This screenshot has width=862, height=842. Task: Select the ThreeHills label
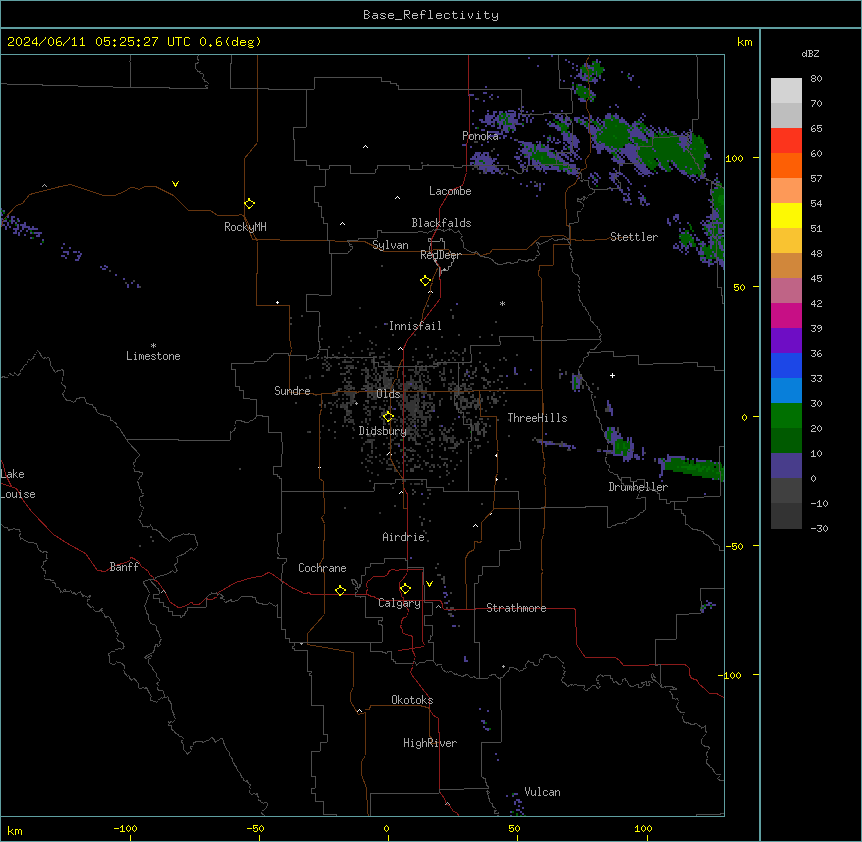coord(537,418)
